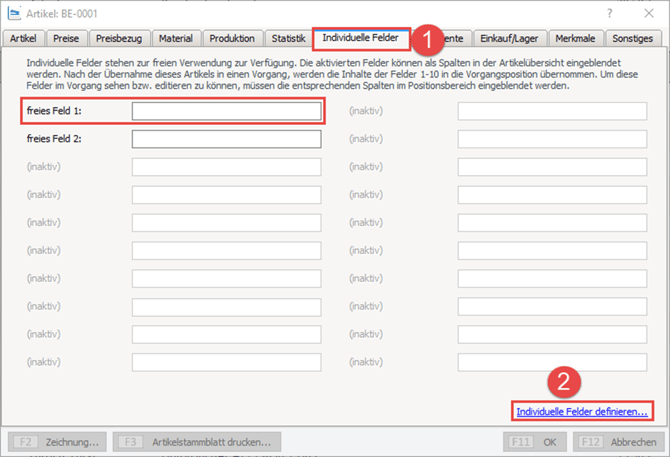The image size is (670, 457).
Task: Show the Statistik tab
Action: 289,39
